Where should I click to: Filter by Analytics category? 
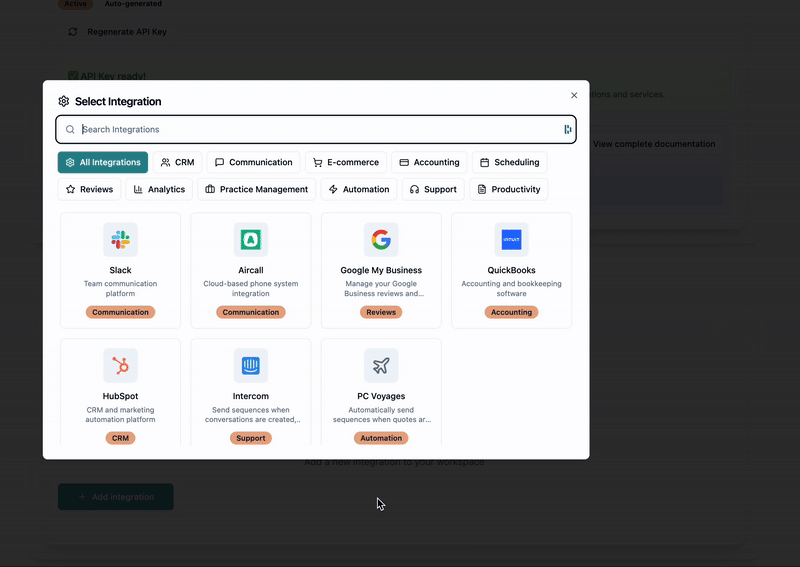click(x=159, y=189)
